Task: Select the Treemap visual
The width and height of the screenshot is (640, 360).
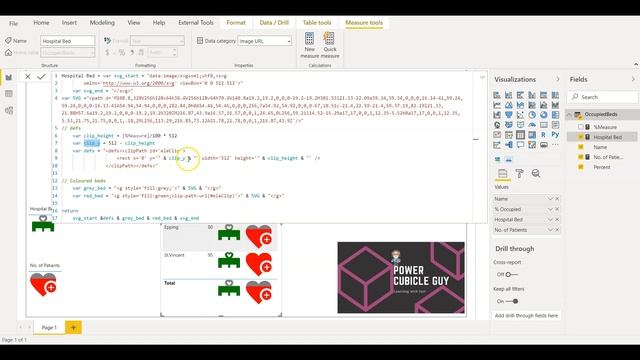Action: (556, 115)
